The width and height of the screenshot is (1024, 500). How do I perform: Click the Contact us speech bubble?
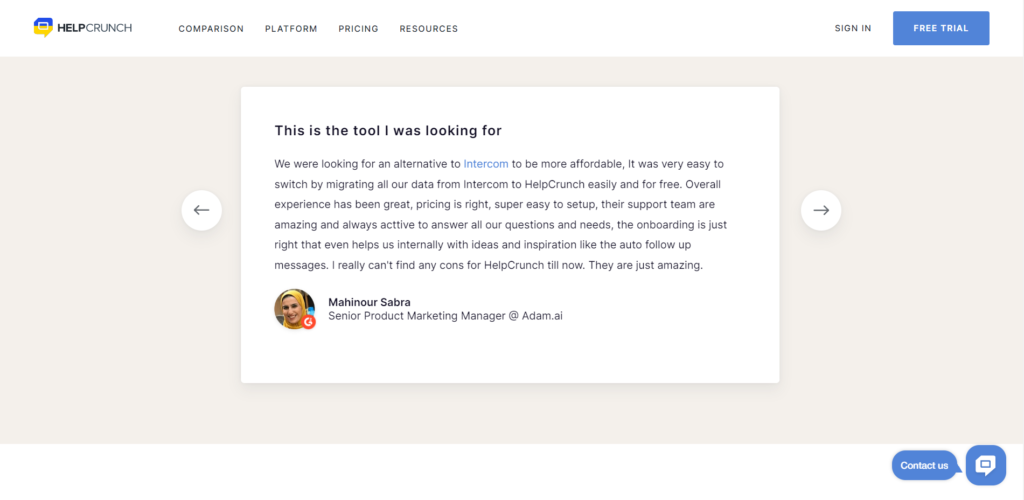pos(925,465)
